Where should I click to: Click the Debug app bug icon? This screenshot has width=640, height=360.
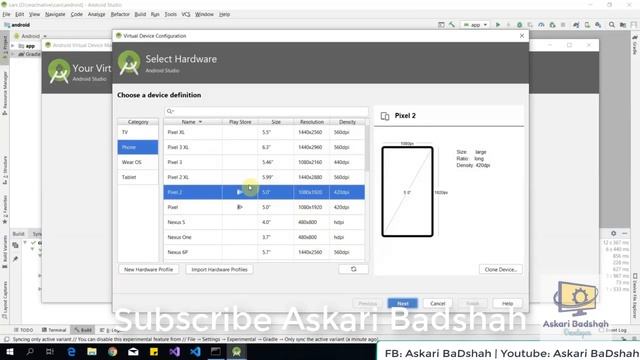click(x=519, y=25)
